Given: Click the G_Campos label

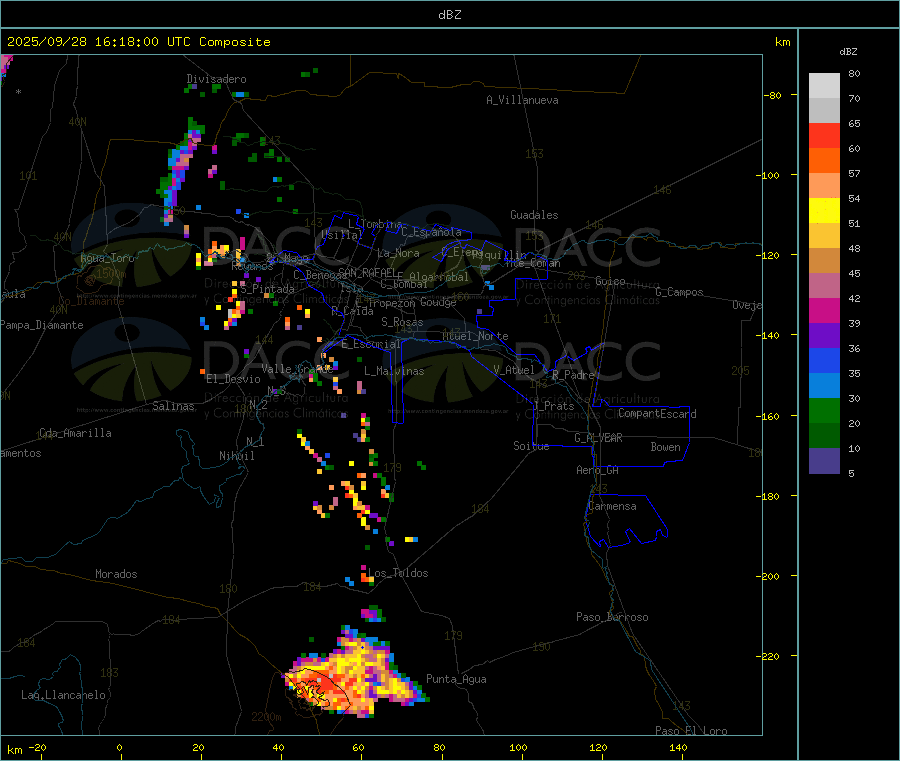Looking at the screenshot, I should pos(679,292).
